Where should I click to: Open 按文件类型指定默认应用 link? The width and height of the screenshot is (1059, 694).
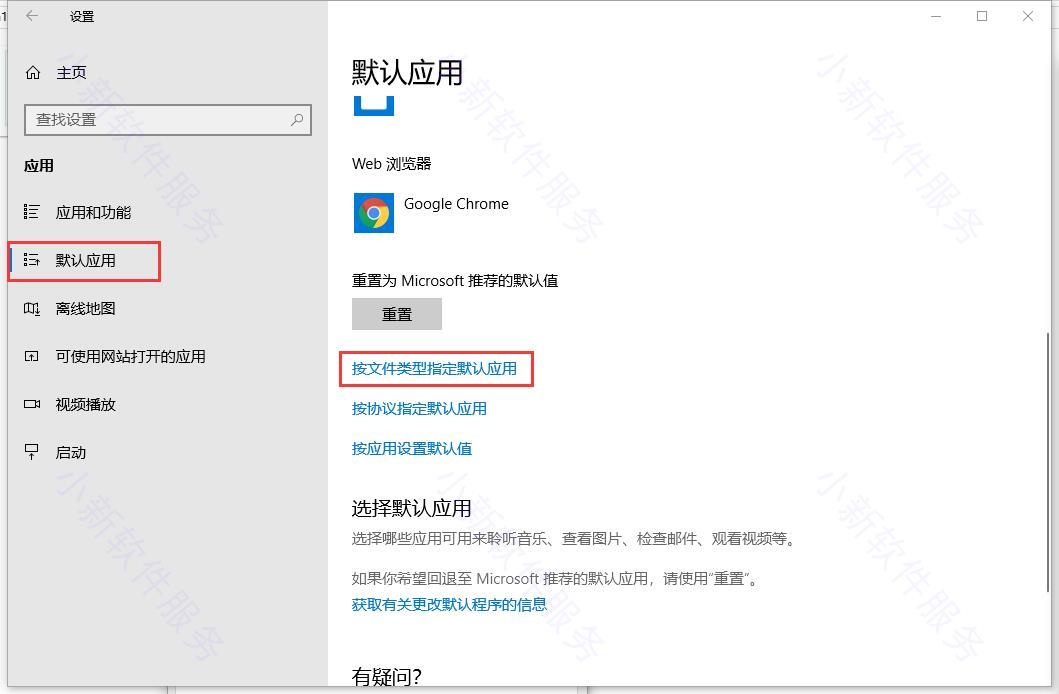[434, 368]
